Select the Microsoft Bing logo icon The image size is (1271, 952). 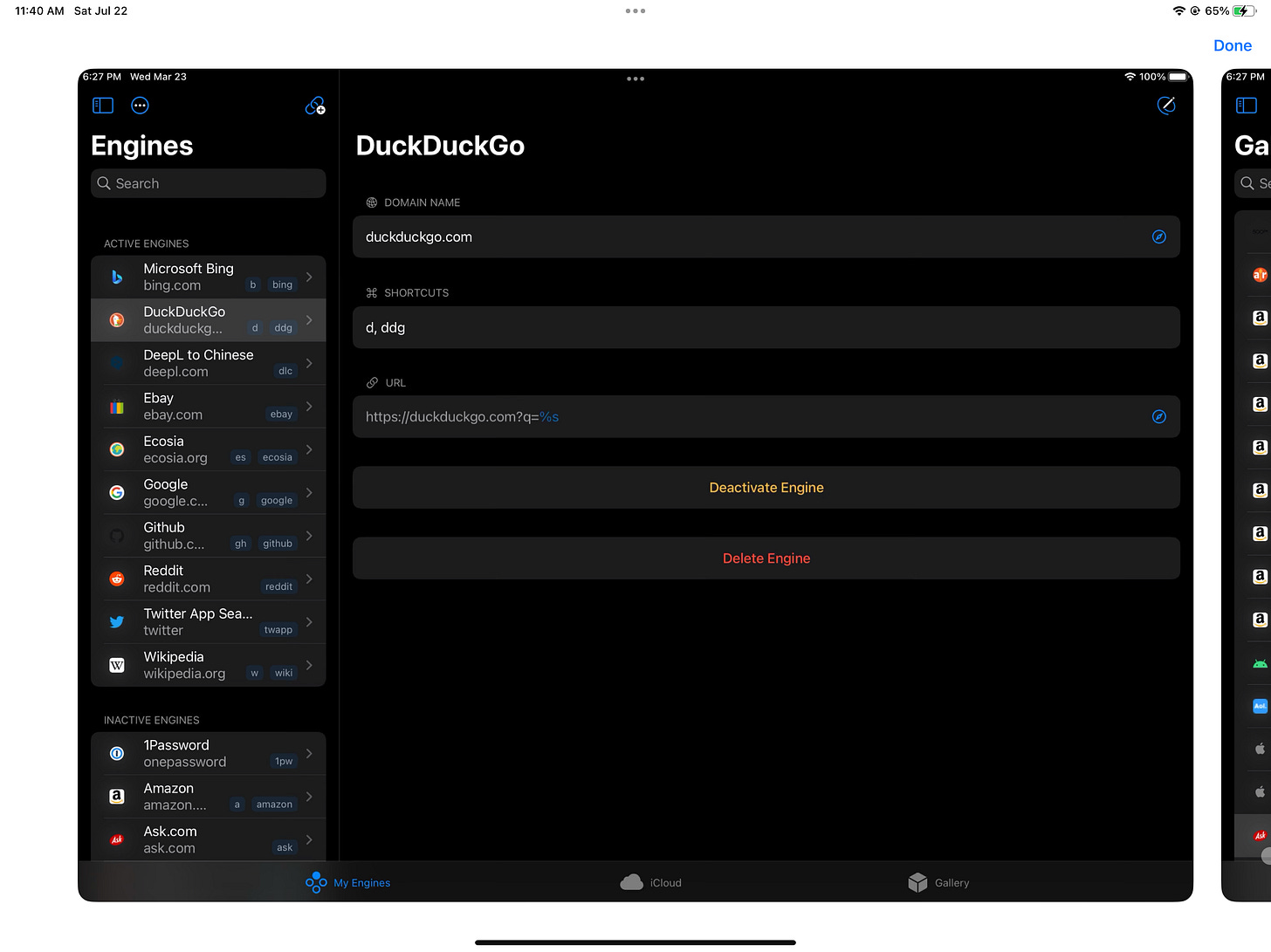(x=117, y=277)
